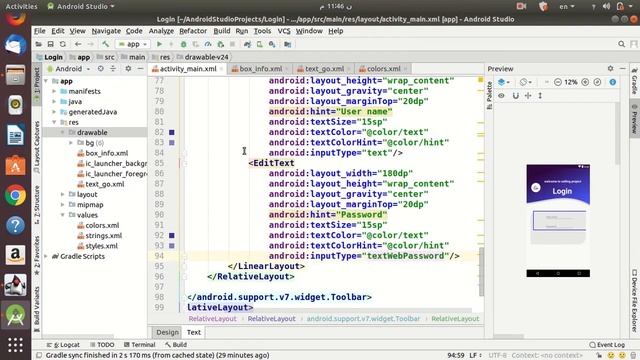Open the Project panel settings gear
The height and width of the screenshot is (360, 640).
click(128, 69)
